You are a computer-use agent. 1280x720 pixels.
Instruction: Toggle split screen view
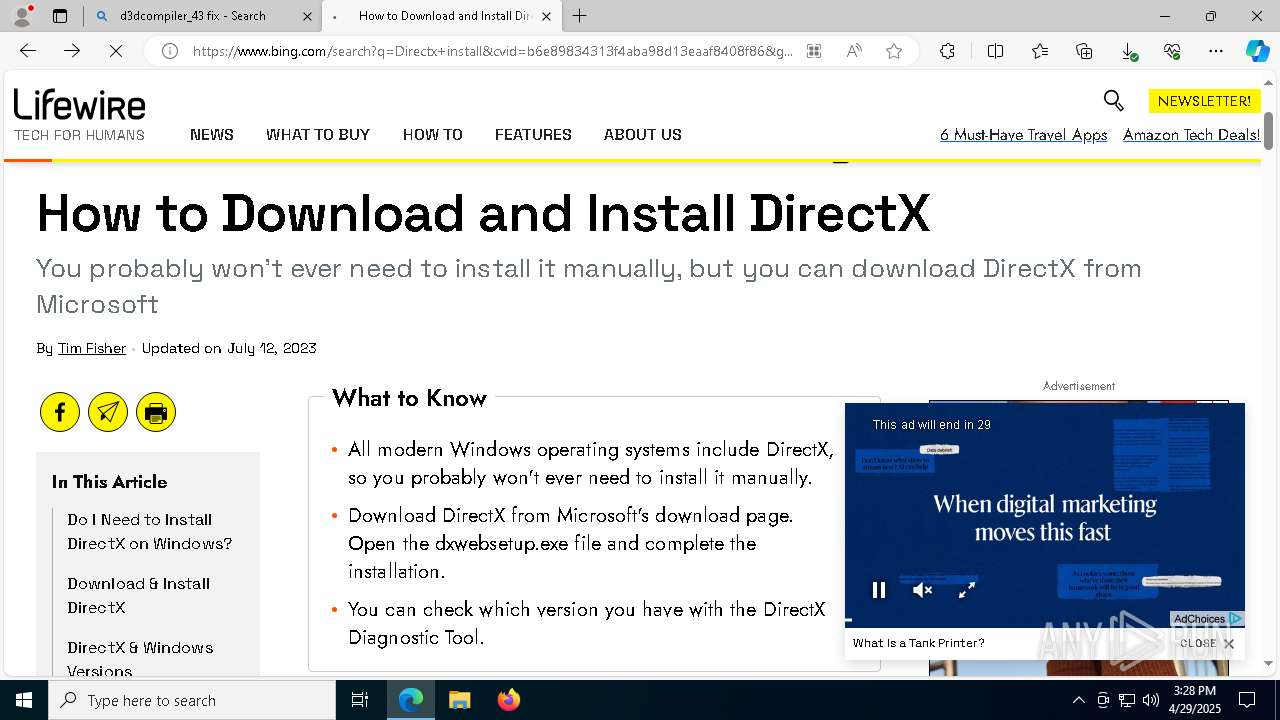point(995,51)
